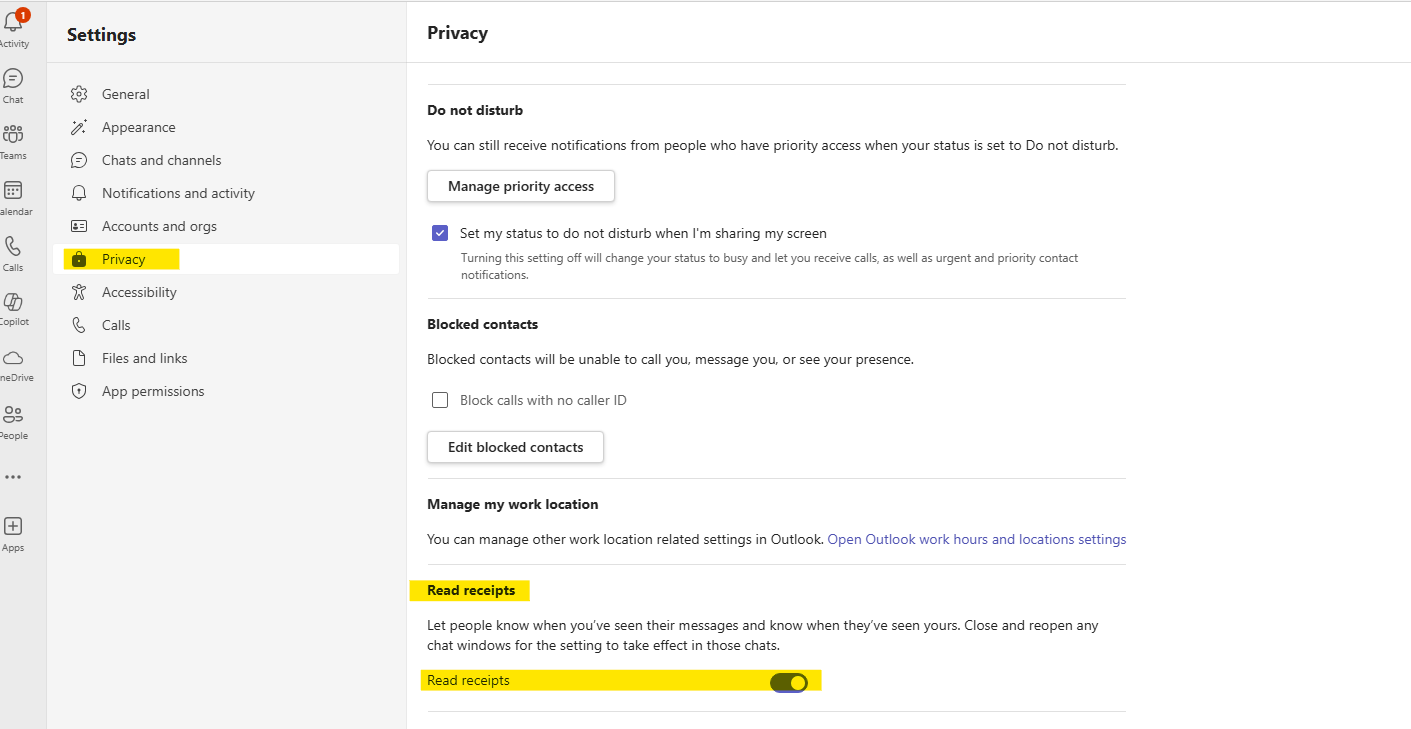Click the Calls phone icon in app rail
Screen dimensions: 1411x729
13,247
